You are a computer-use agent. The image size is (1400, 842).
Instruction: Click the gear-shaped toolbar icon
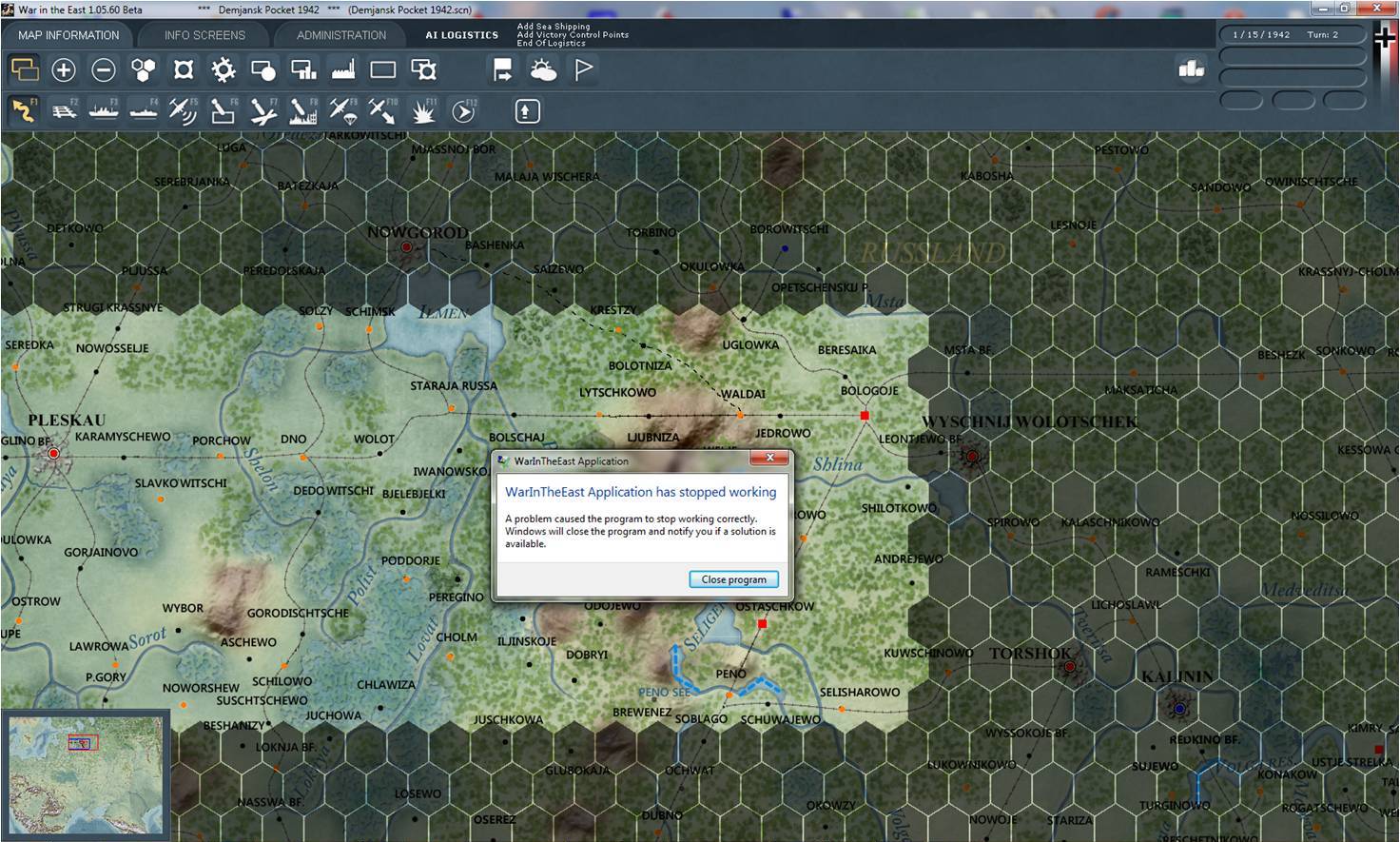tap(224, 69)
